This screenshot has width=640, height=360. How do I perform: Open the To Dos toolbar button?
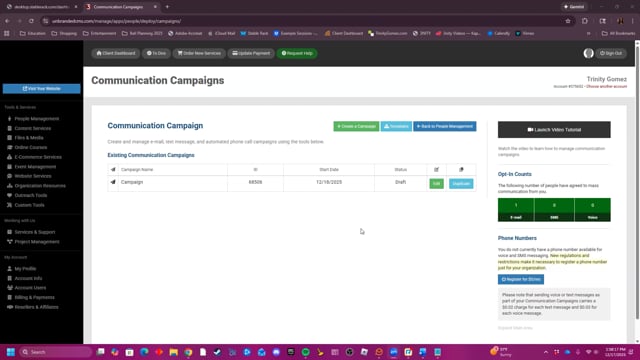coord(156,53)
